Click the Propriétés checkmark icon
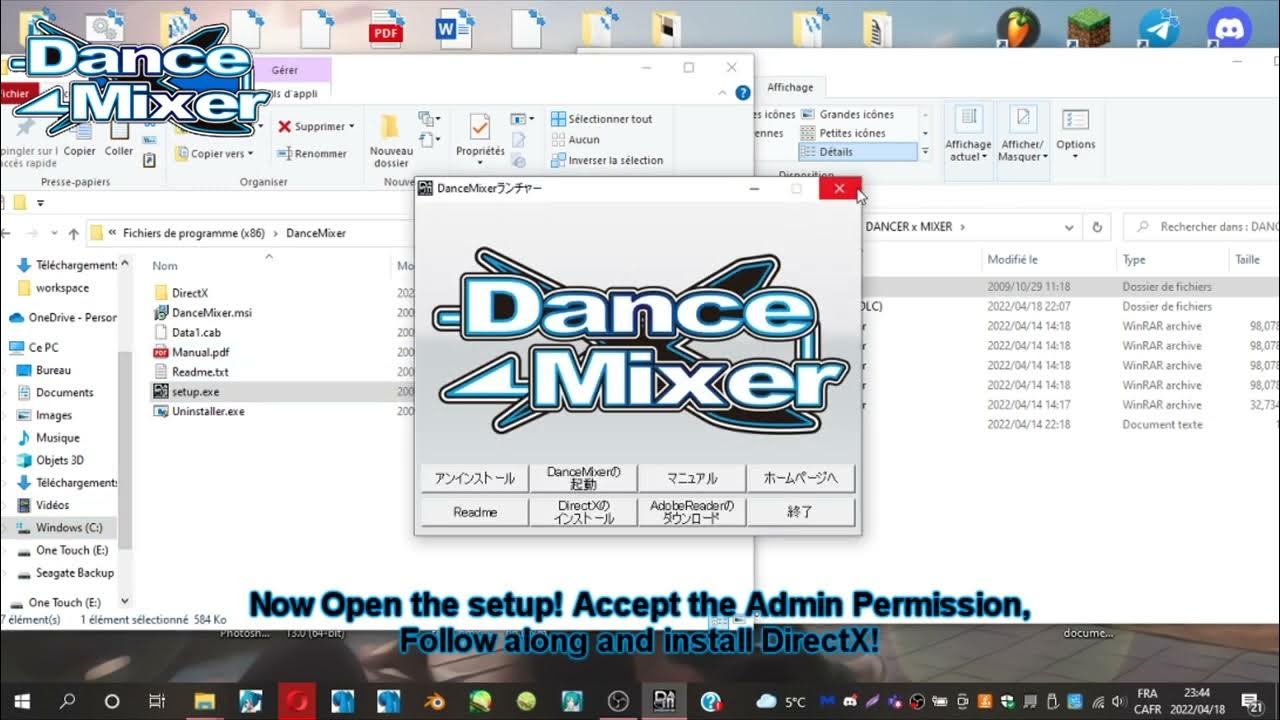 (480, 127)
